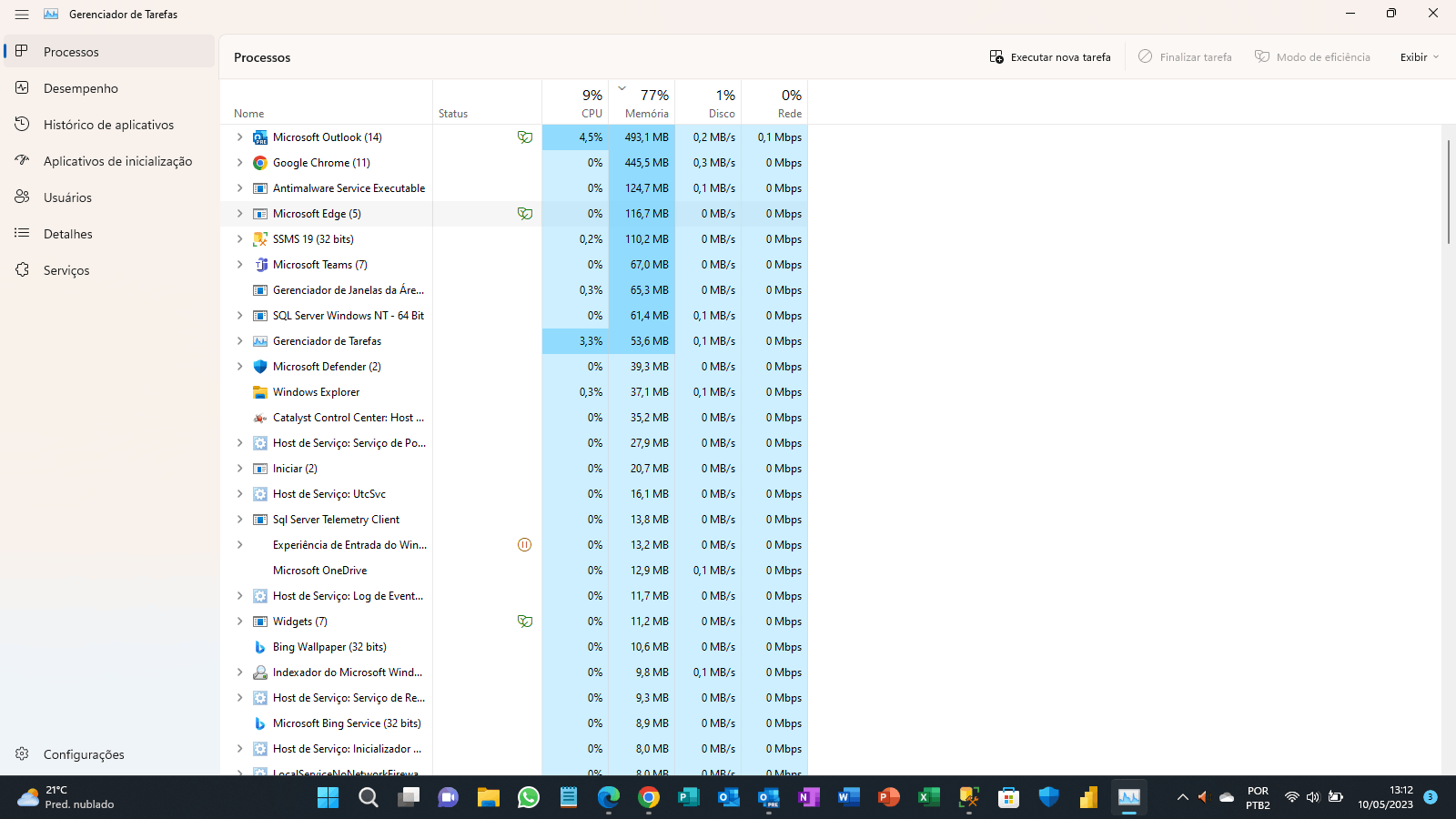Select the Host de Serviço: Inicializador row
Image resolution: width=1456 pixels, height=819 pixels.
click(513, 749)
